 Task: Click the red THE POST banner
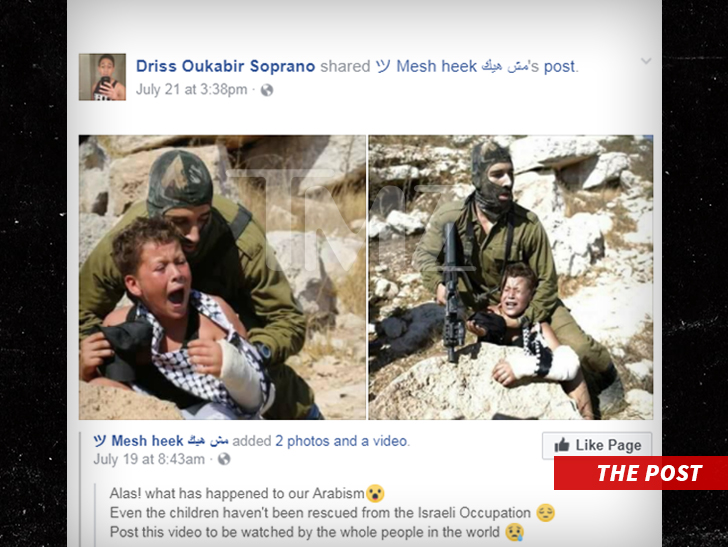click(641, 473)
